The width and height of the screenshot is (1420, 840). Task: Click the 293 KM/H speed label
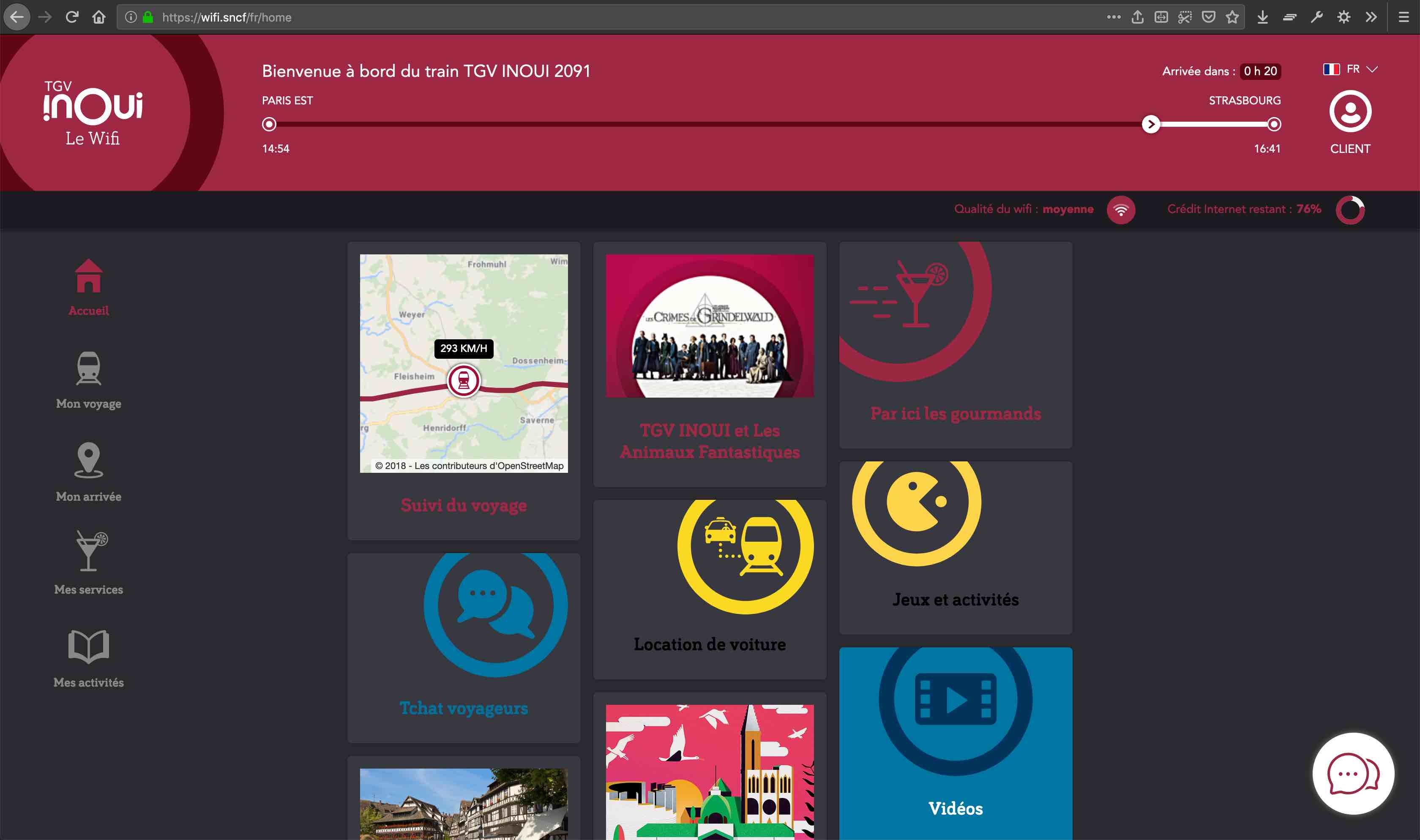pos(464,348)
